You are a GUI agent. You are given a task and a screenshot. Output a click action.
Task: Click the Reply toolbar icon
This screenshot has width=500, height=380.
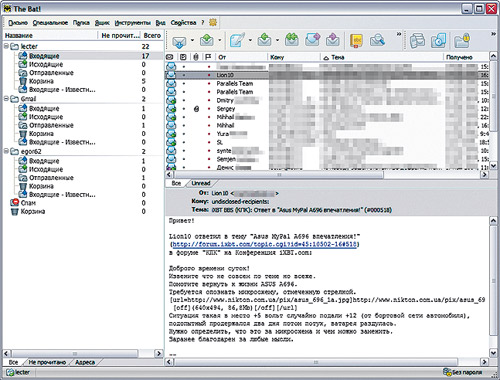click(x=265, y=40)
